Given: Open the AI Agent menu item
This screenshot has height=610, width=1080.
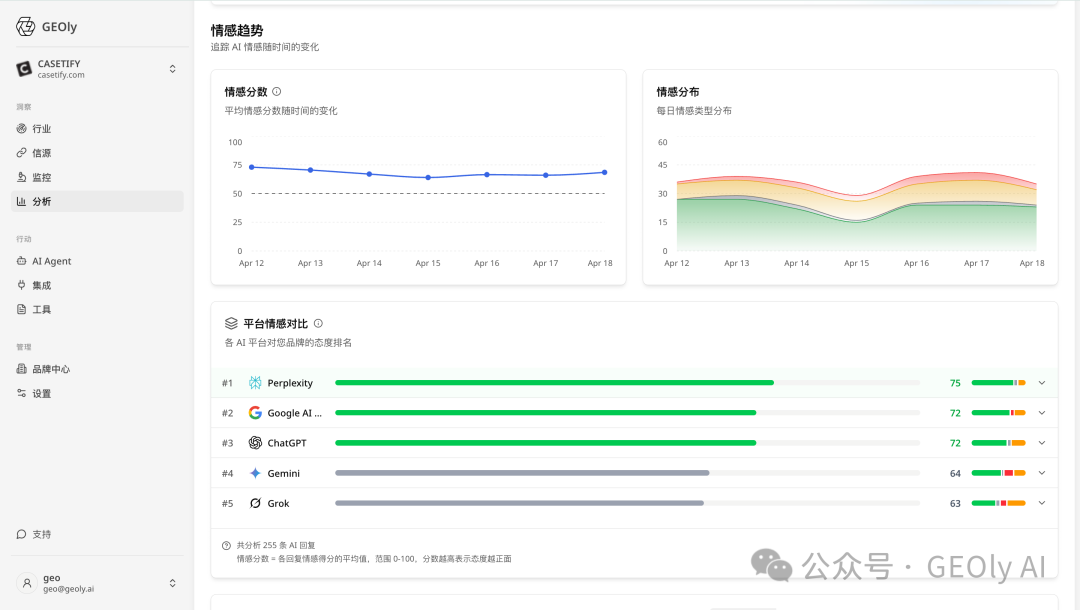Looking at the screenshot, I should click(x=97, y=261).
